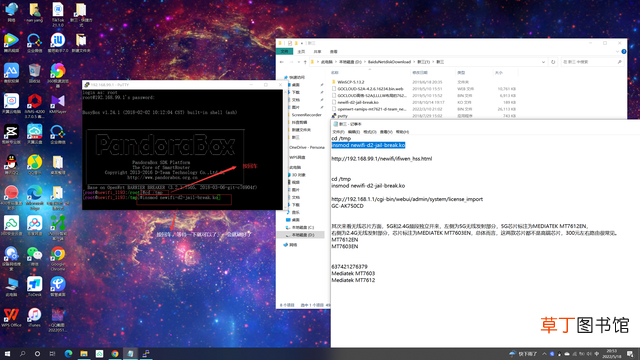Click the taskbar clock and date
The image size is (640, 360).
611,353
